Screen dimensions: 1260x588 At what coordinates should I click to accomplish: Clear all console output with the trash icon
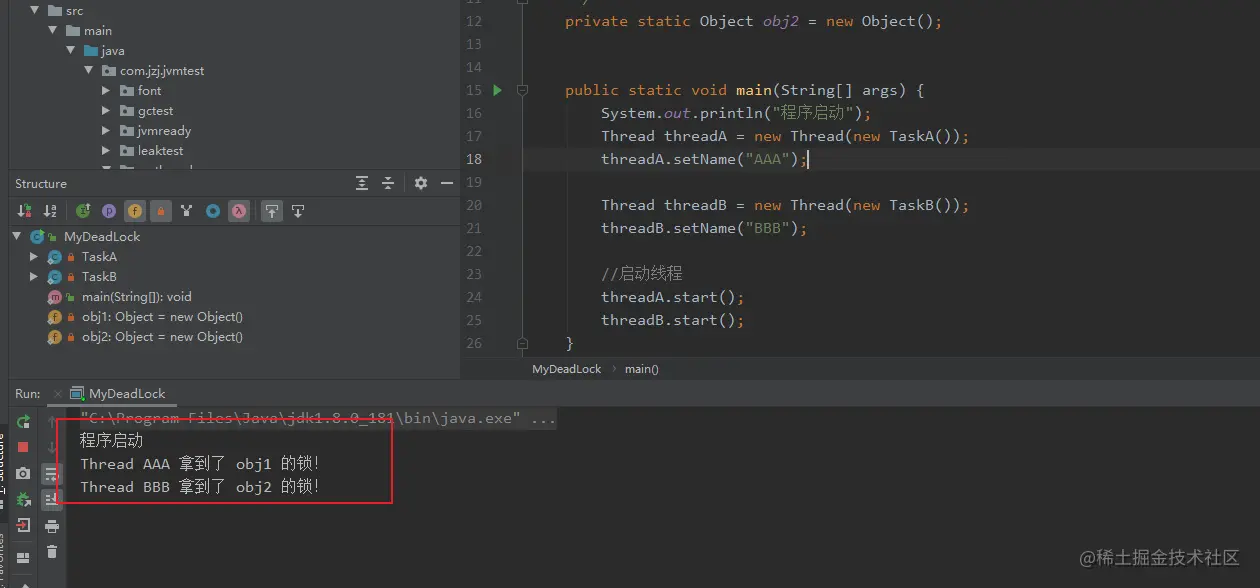click(52, 551)
